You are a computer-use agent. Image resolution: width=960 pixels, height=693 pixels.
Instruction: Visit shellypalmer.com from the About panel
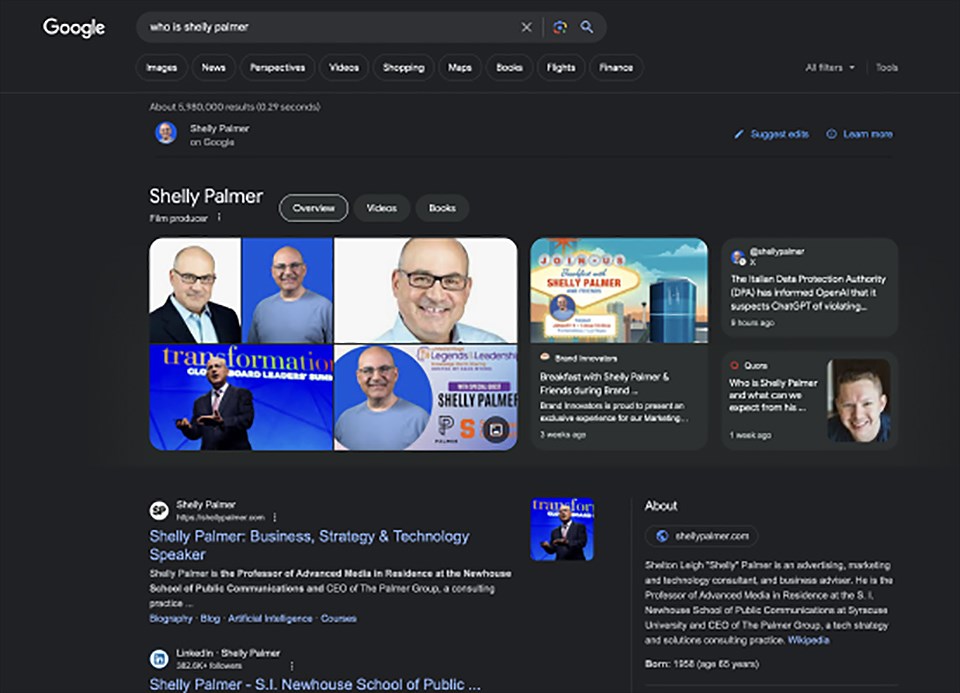[702, 536]
